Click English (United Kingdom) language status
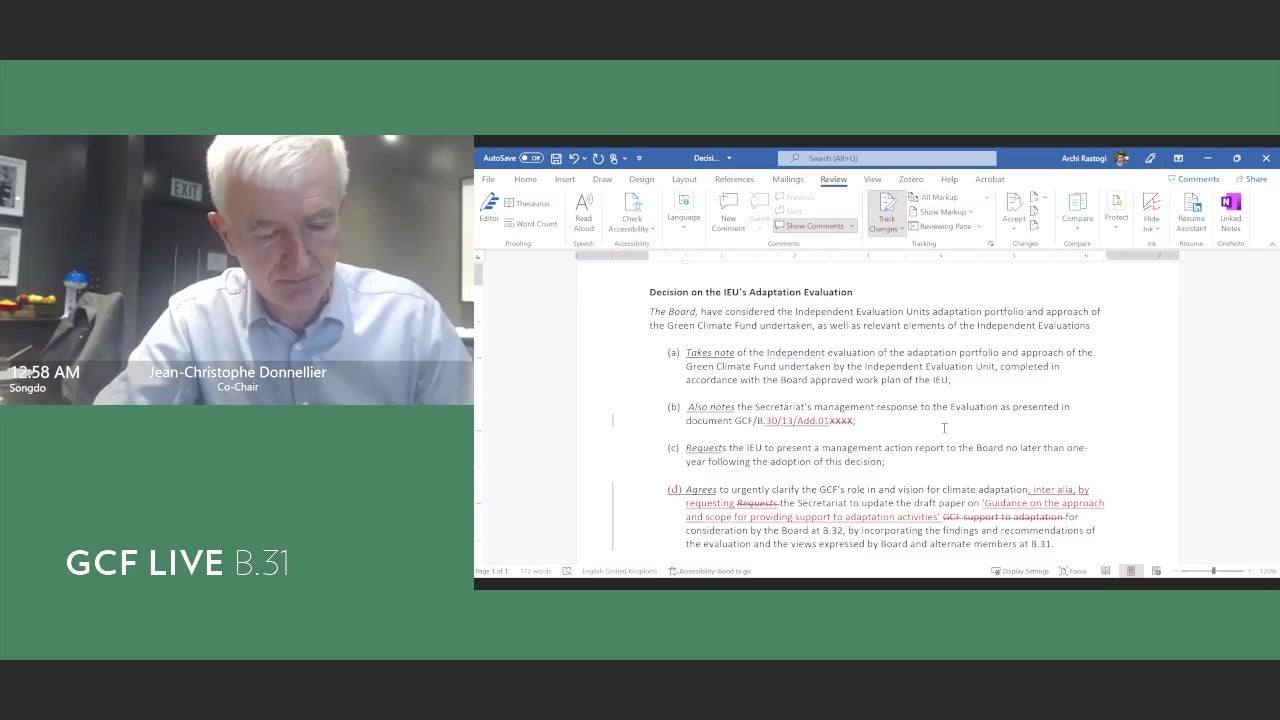This screenshot has height=720, width=1280. [x=619, y=571]
